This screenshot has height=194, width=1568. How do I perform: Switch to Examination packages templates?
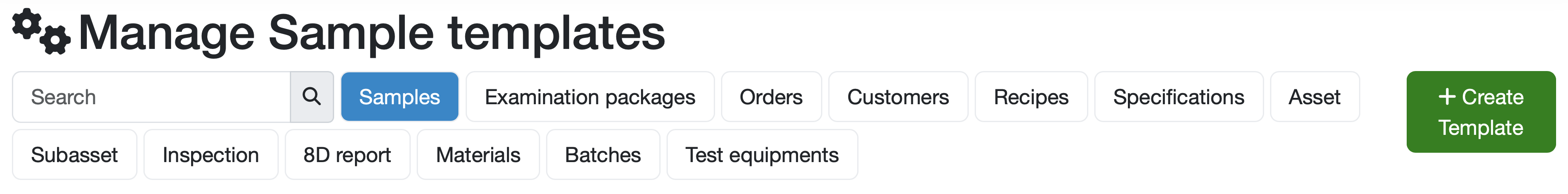(590, 97)
